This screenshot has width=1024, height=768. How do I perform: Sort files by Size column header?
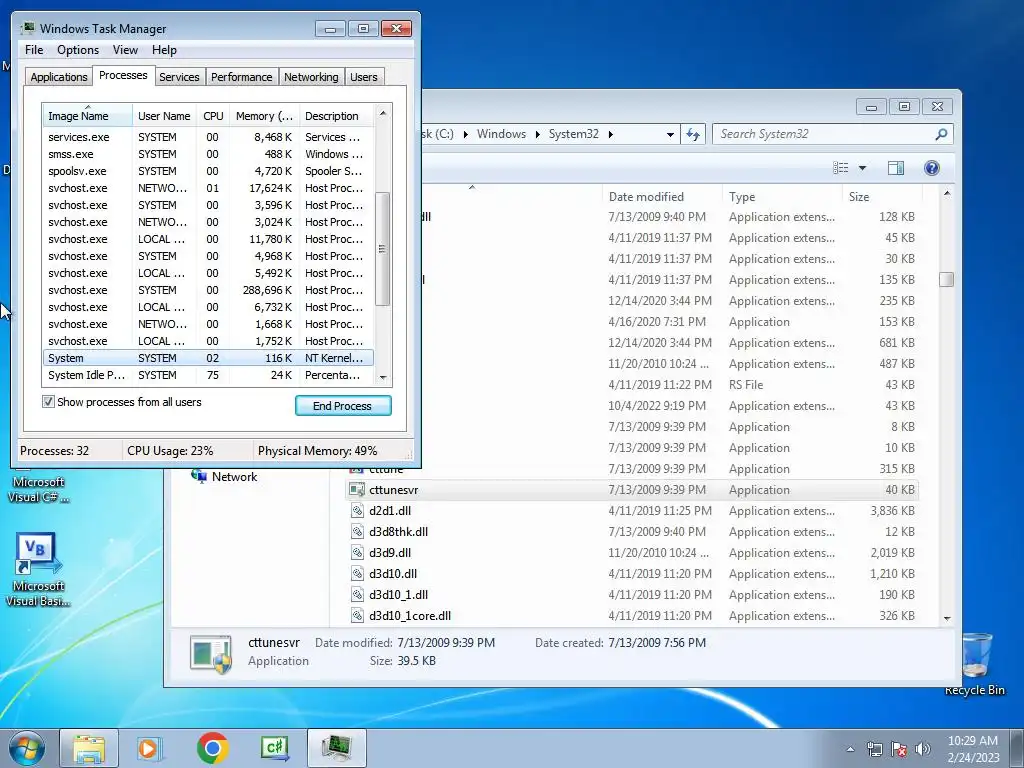(x=882, y=197)
